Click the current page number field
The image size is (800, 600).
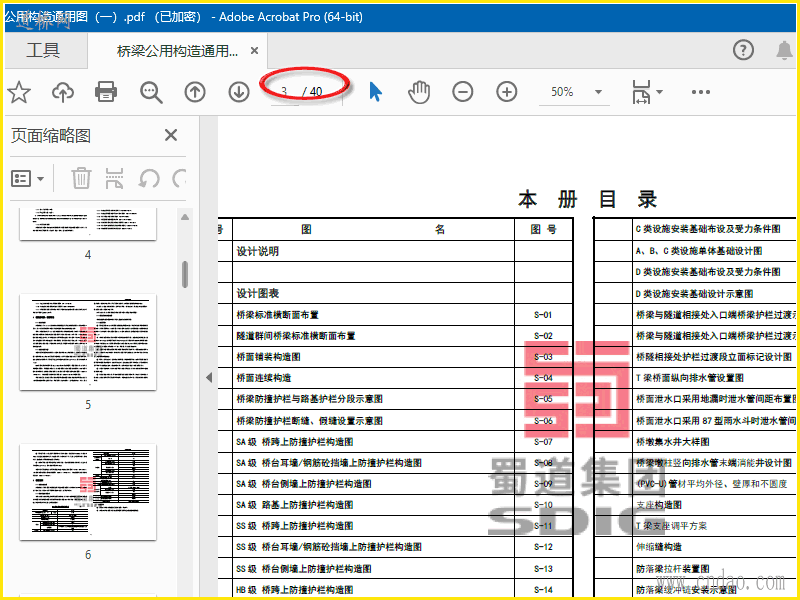click(284, 92)
